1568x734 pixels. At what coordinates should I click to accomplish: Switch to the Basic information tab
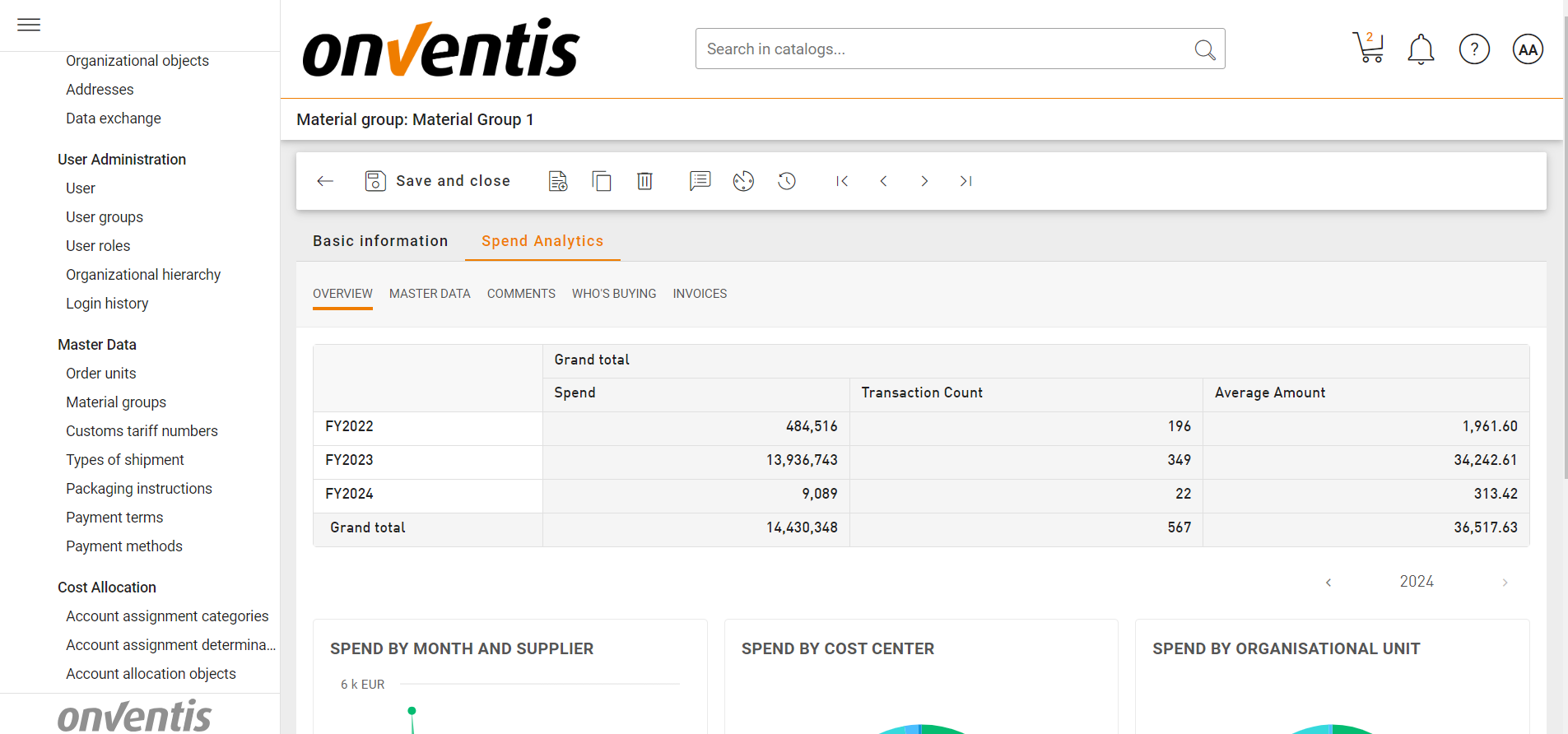380,241
